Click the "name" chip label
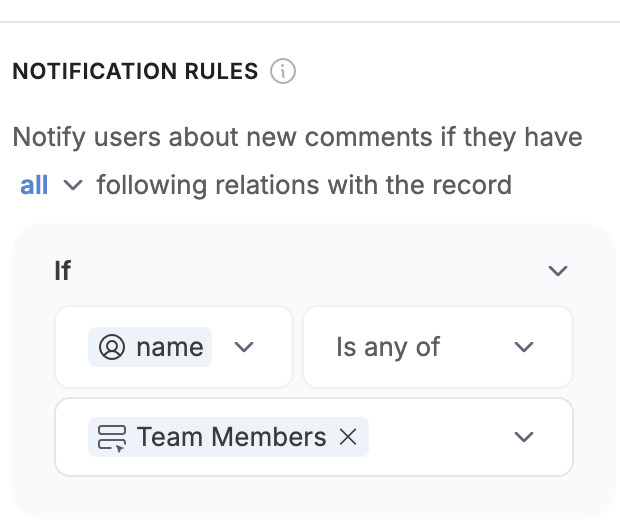The height and width of the screenshot is (528, 620). click(x=169, y=347)
